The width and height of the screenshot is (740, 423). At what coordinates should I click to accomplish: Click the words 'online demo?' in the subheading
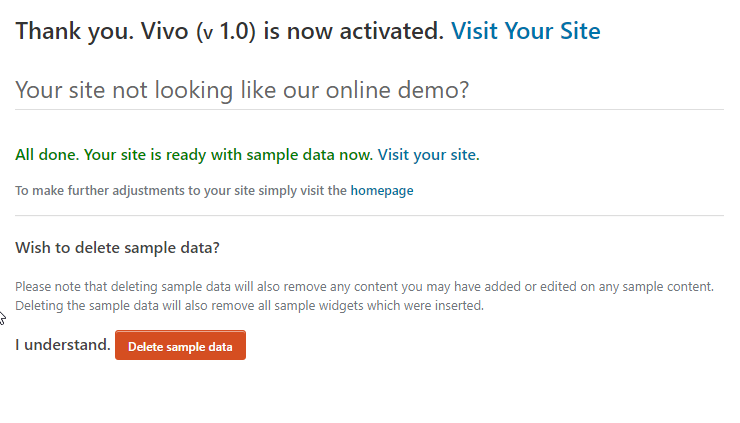(397, 90)
